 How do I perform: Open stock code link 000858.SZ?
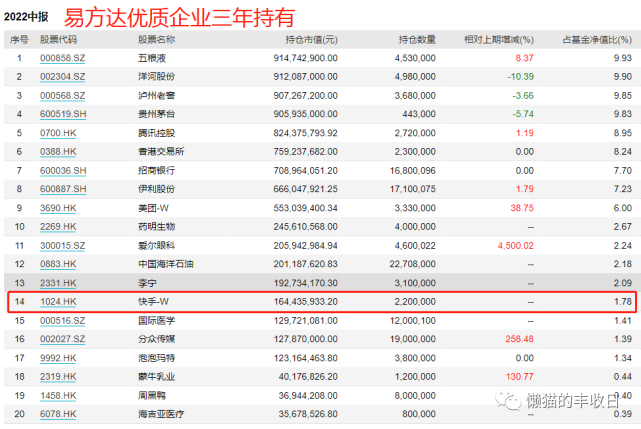[60, 59]
